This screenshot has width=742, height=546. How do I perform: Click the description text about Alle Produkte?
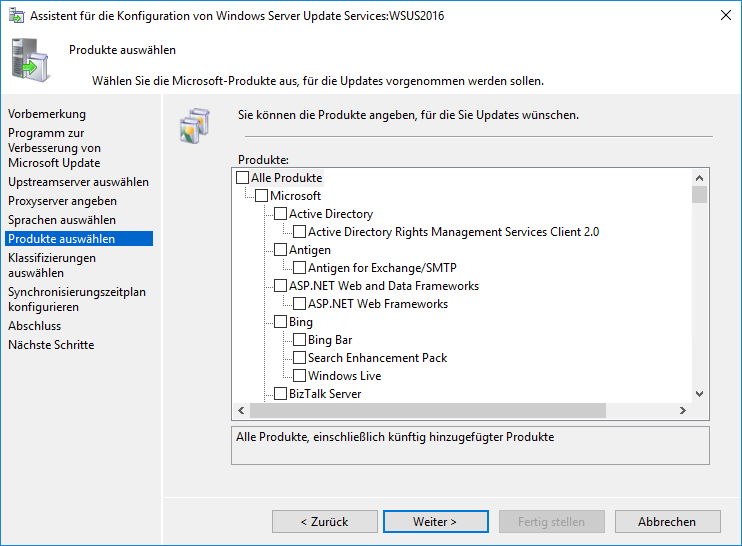click(x=395, y=436)
